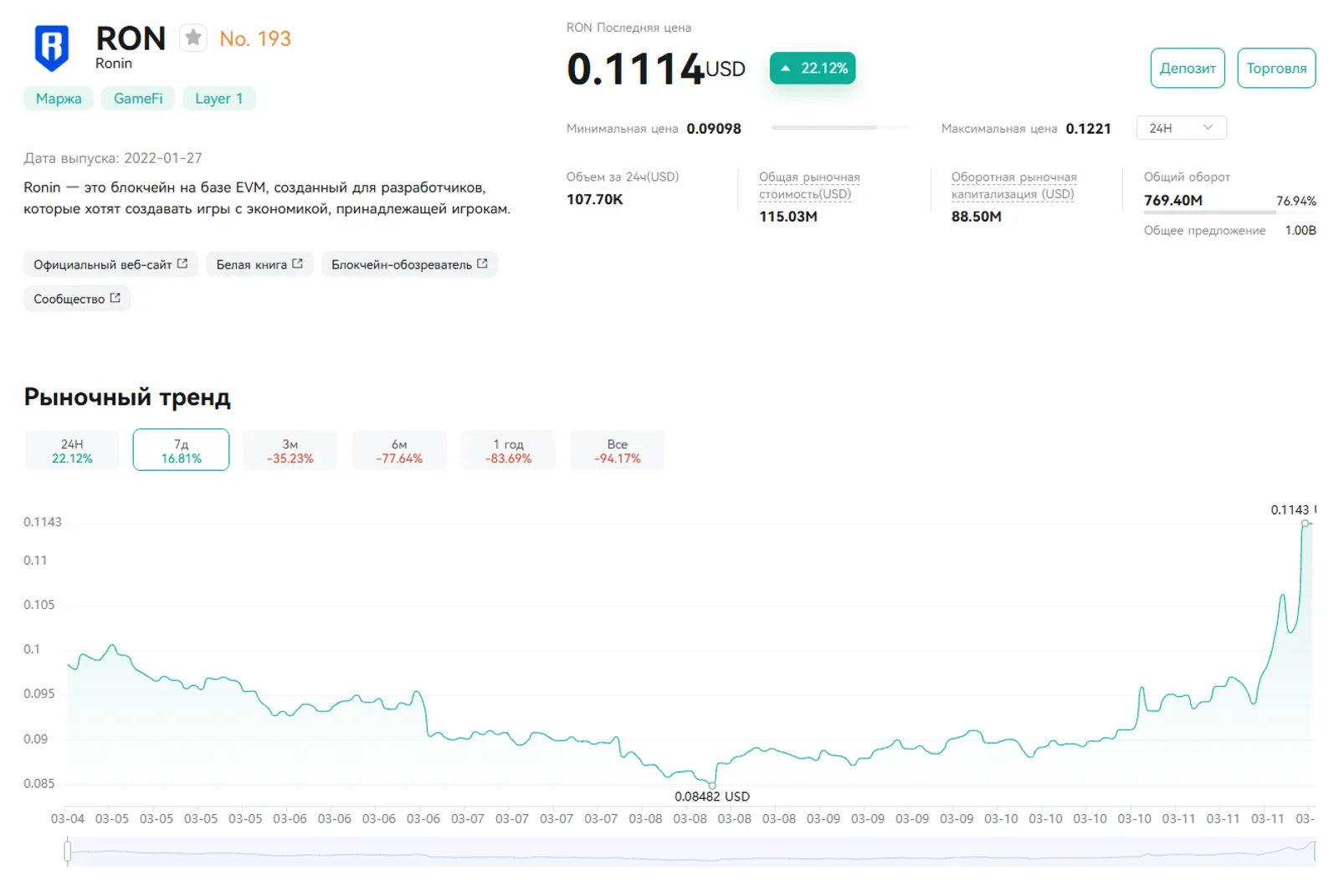Viewport: 1339px width, 896px height.
Task: Click the Рыночный тренд heading
Action: click(x=127, y=397)
